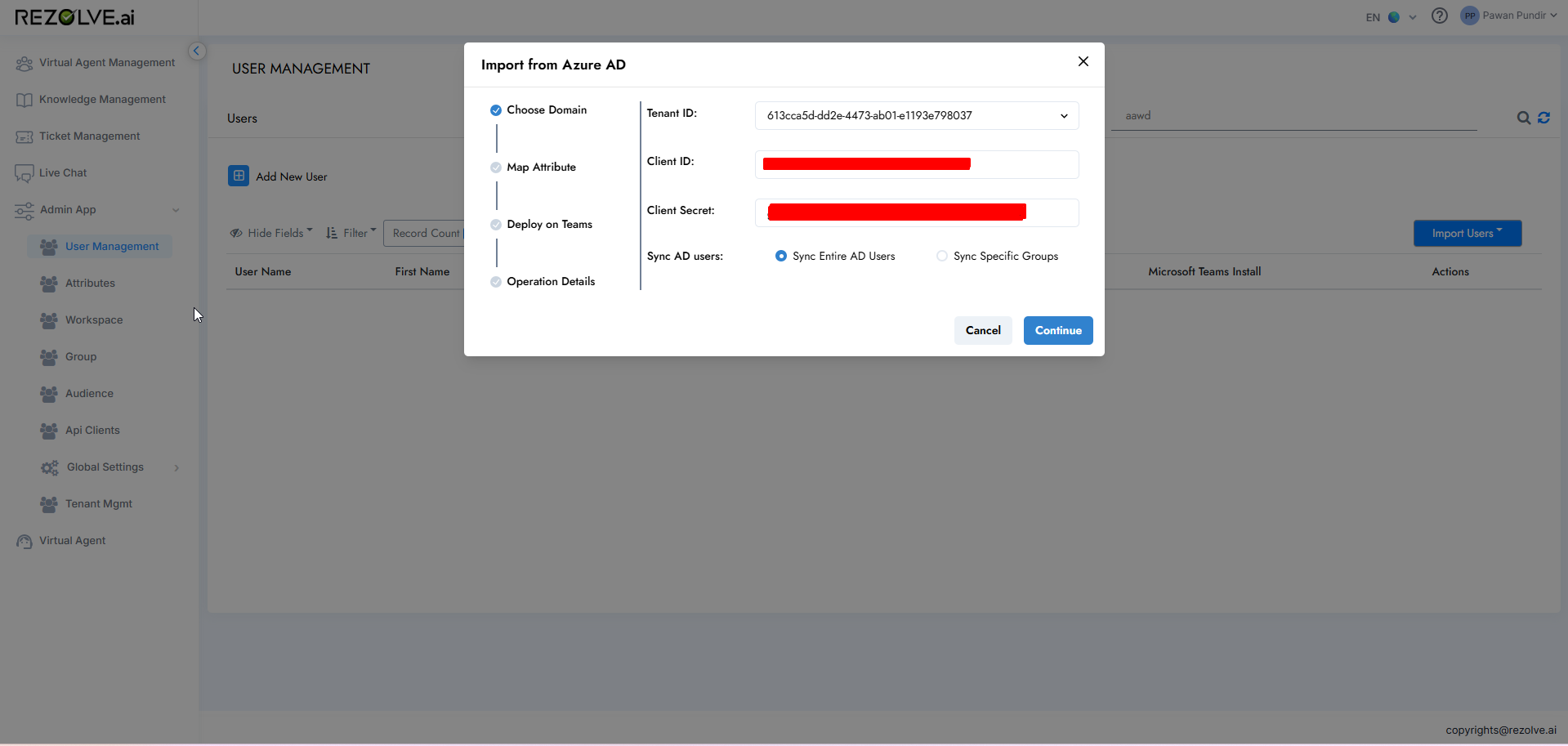This screenshot has height=746, width=1568.
Task: Click the Continue button
Action: pyautogui.click(x=1058, y=330)
